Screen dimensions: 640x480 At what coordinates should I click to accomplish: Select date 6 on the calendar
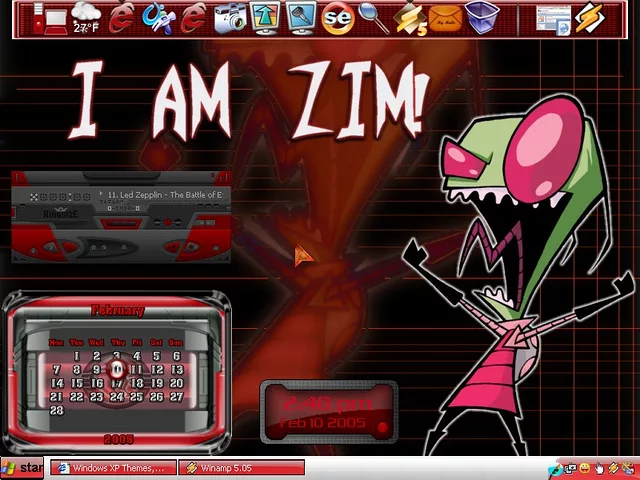(x=176, y=356)
